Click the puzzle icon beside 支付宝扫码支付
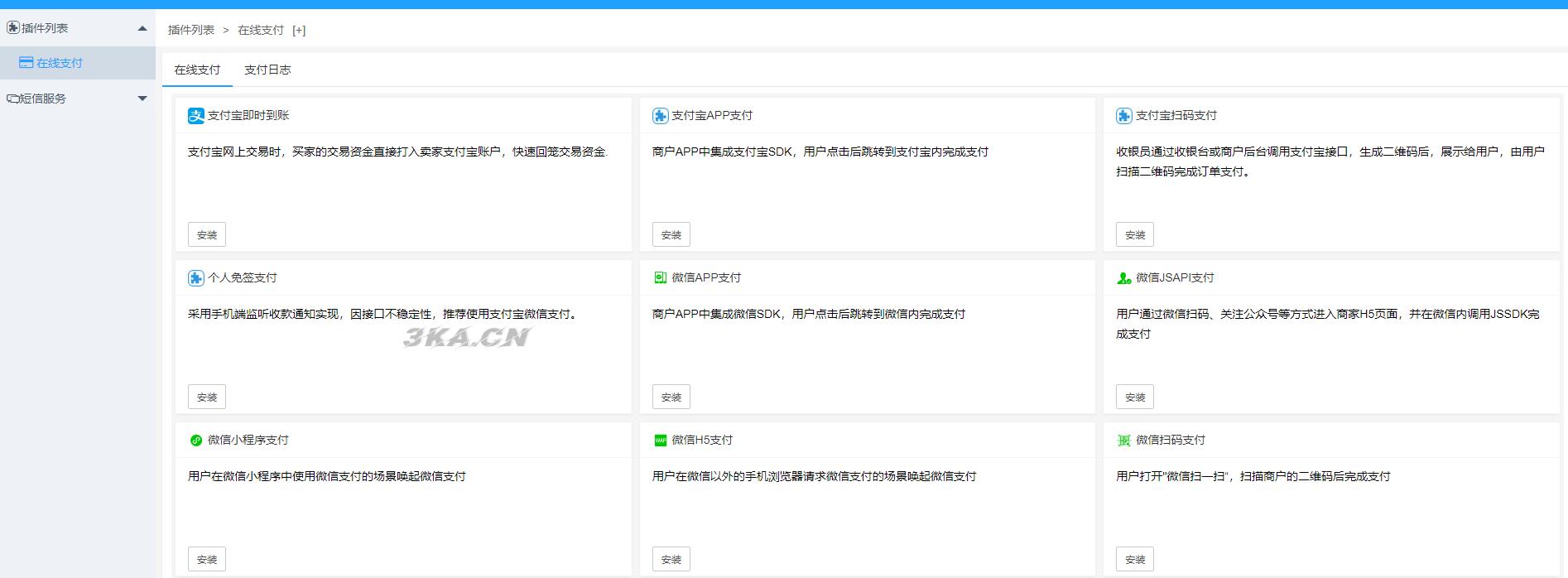This screenshot has height=578, width=1568. 1123,116
